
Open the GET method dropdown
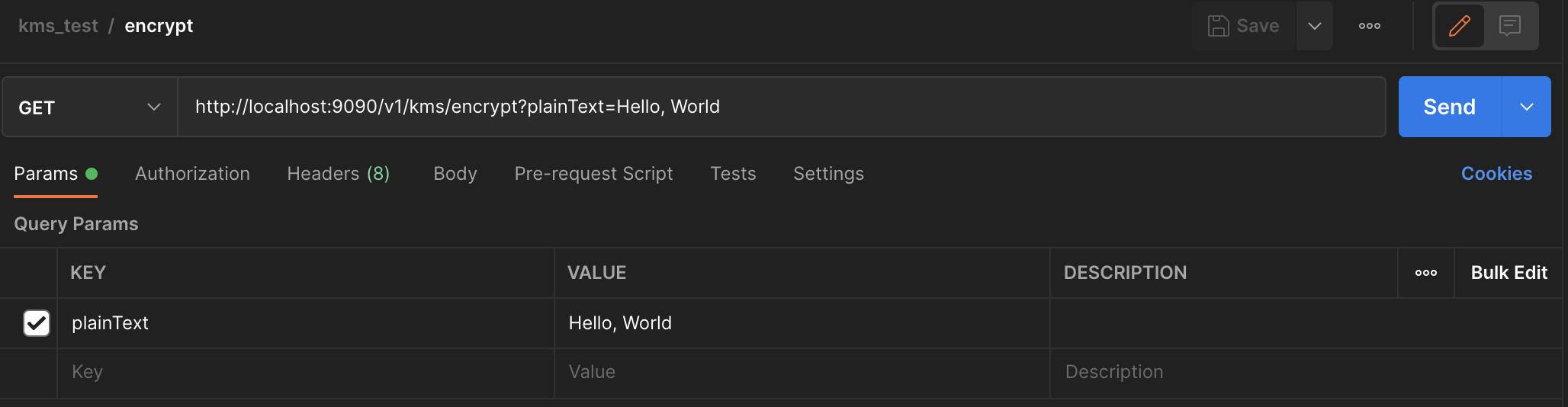click(89, 107)
